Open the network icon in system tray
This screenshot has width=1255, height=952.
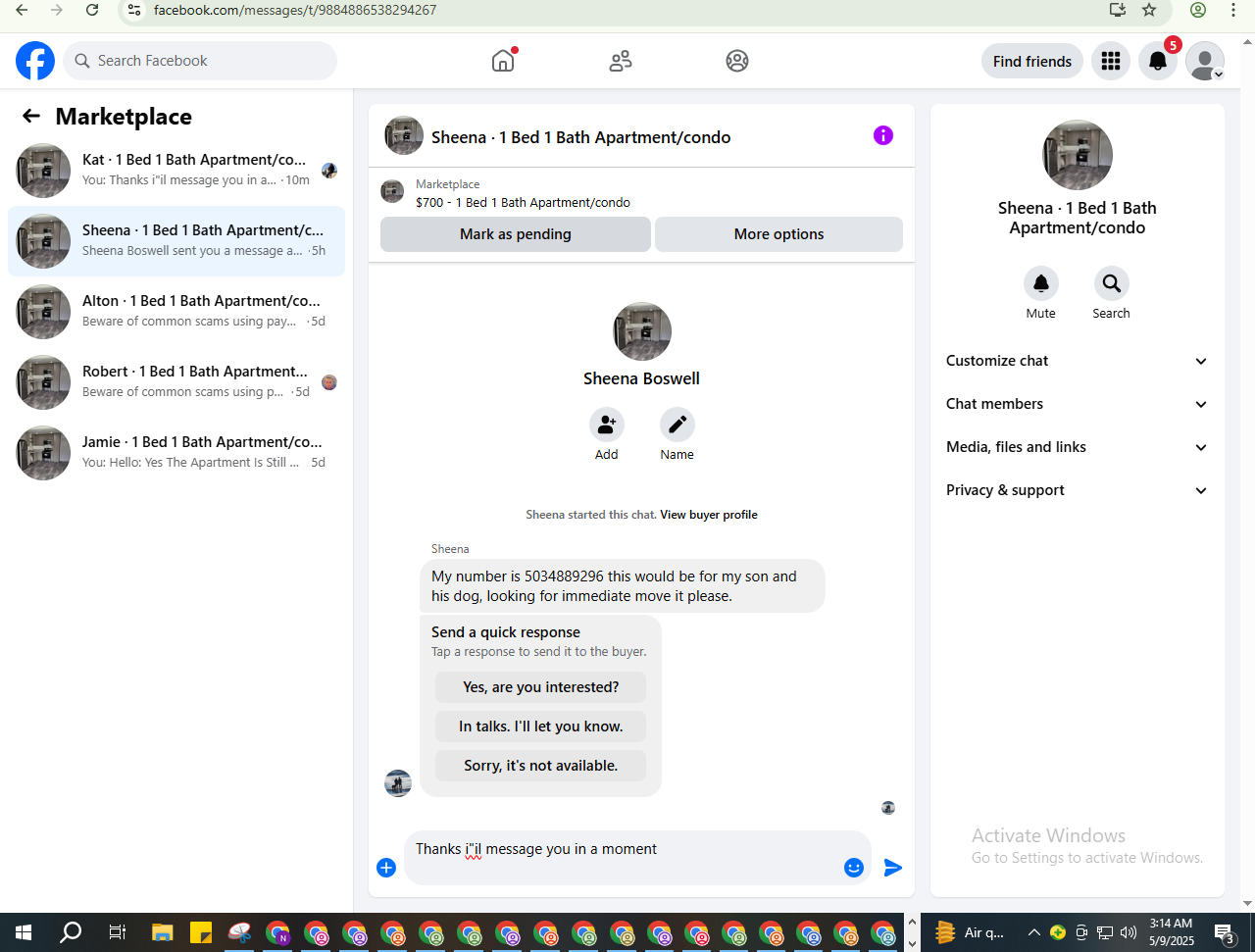(1105, 932)
